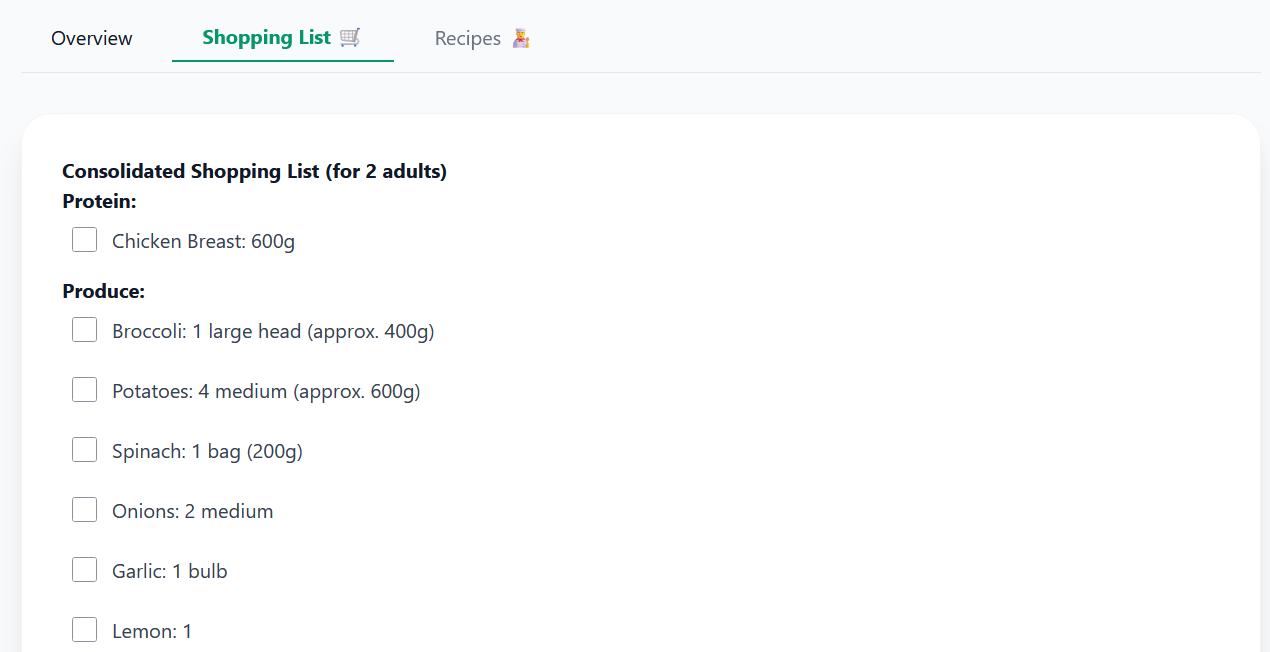Click the 'Potatoes: 4 medium' label text

coord(266,391)
